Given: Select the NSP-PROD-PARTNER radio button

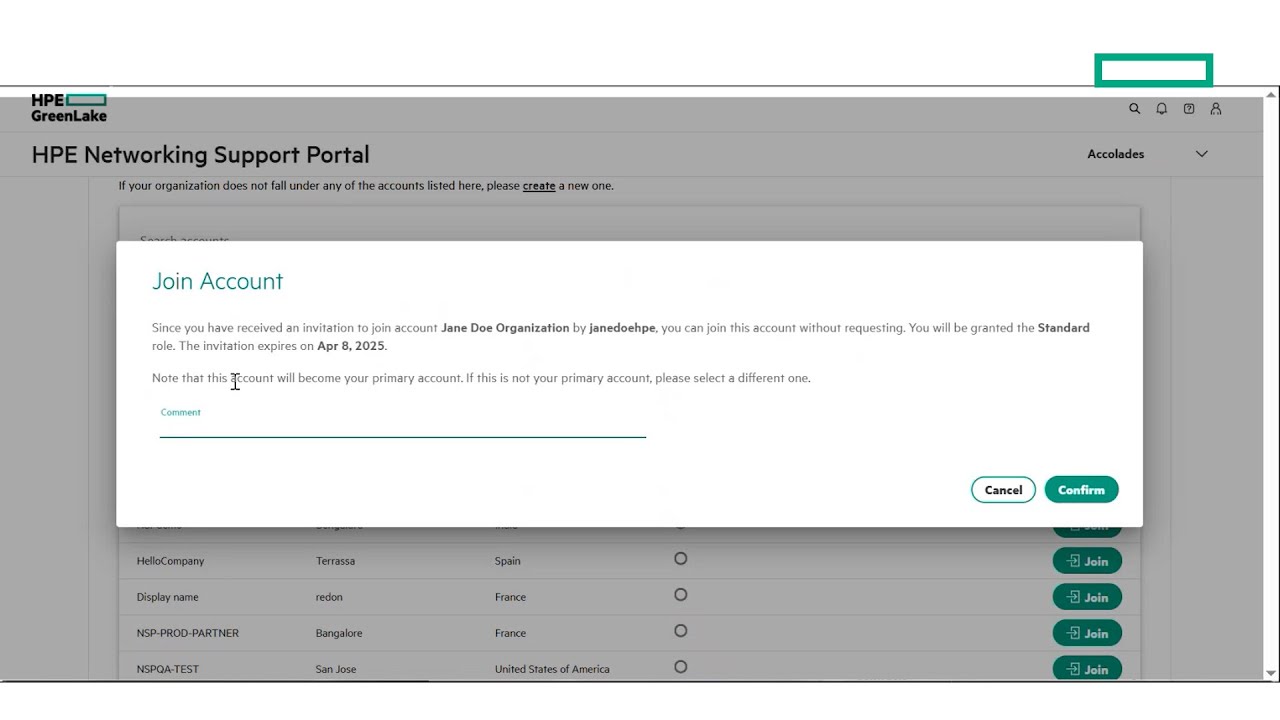Looking at the screenshot, I should 680,631.
